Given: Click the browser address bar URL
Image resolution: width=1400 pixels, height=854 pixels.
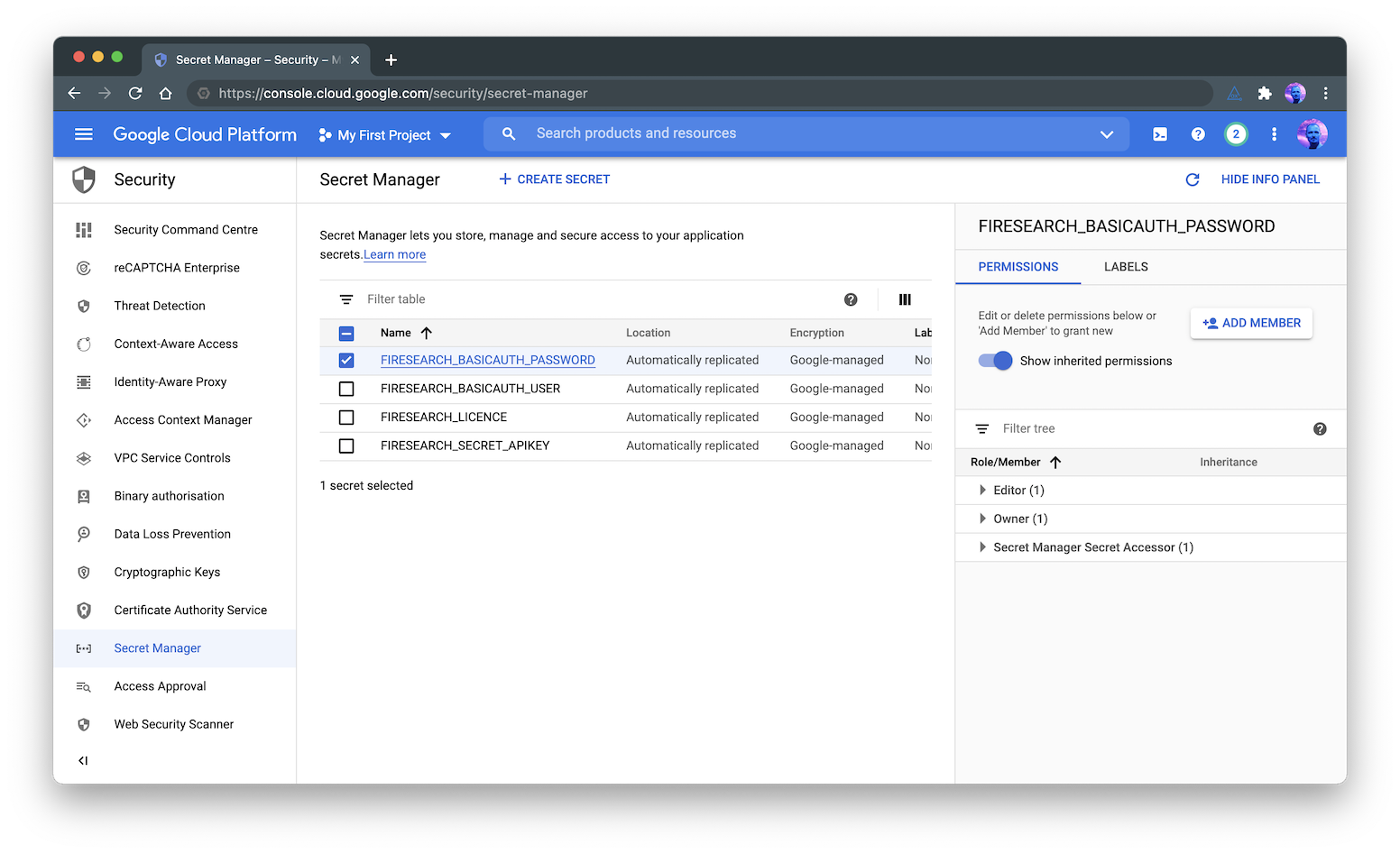Looking at the screenshot, I should tap(403, 94).
